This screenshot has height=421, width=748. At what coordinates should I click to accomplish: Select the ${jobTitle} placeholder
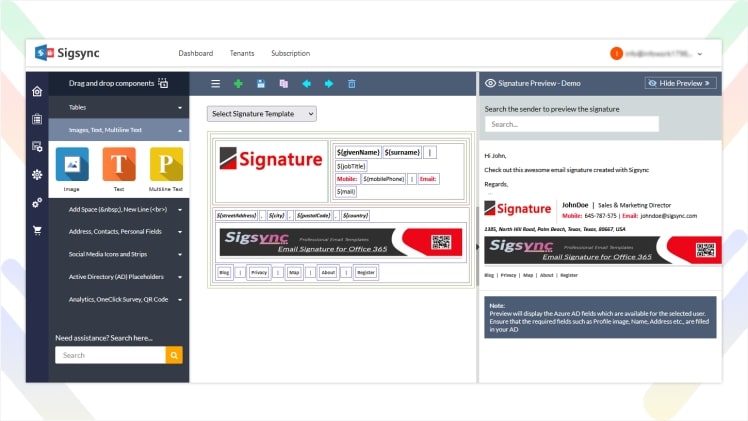point(351,166)
